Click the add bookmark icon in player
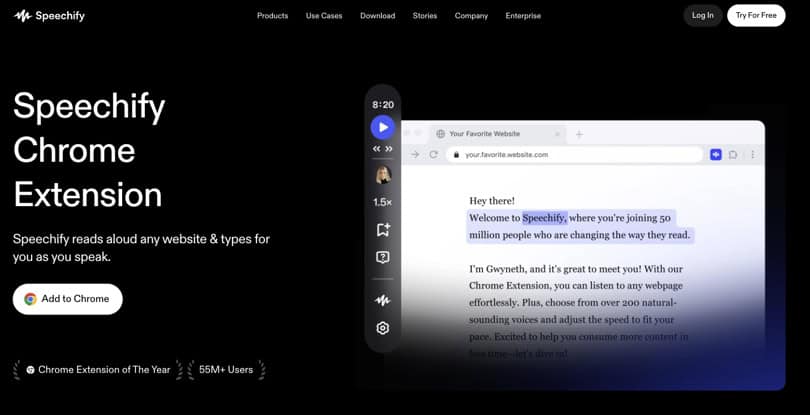Image resolution: width=810 pixels, height=415 pixels. point(383,230)
